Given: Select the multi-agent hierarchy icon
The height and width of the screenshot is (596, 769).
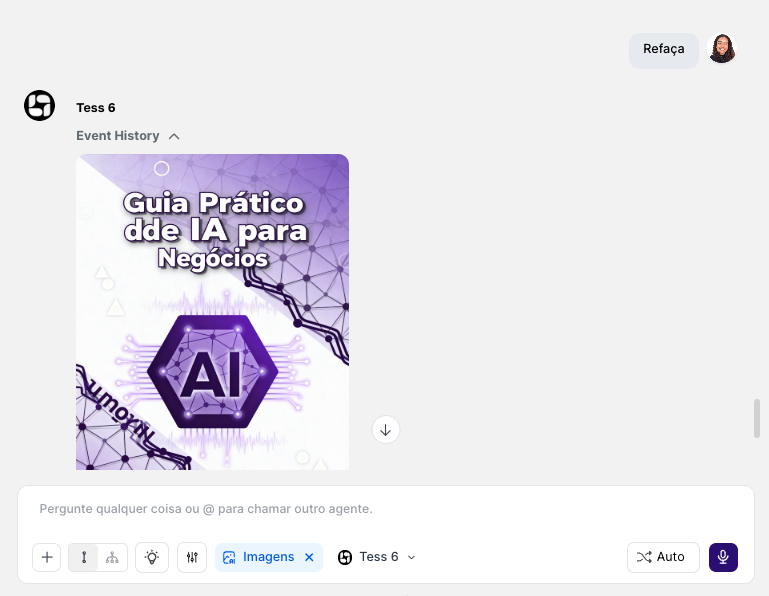Looking at the screenshot, I should click(x=112, y=557).
